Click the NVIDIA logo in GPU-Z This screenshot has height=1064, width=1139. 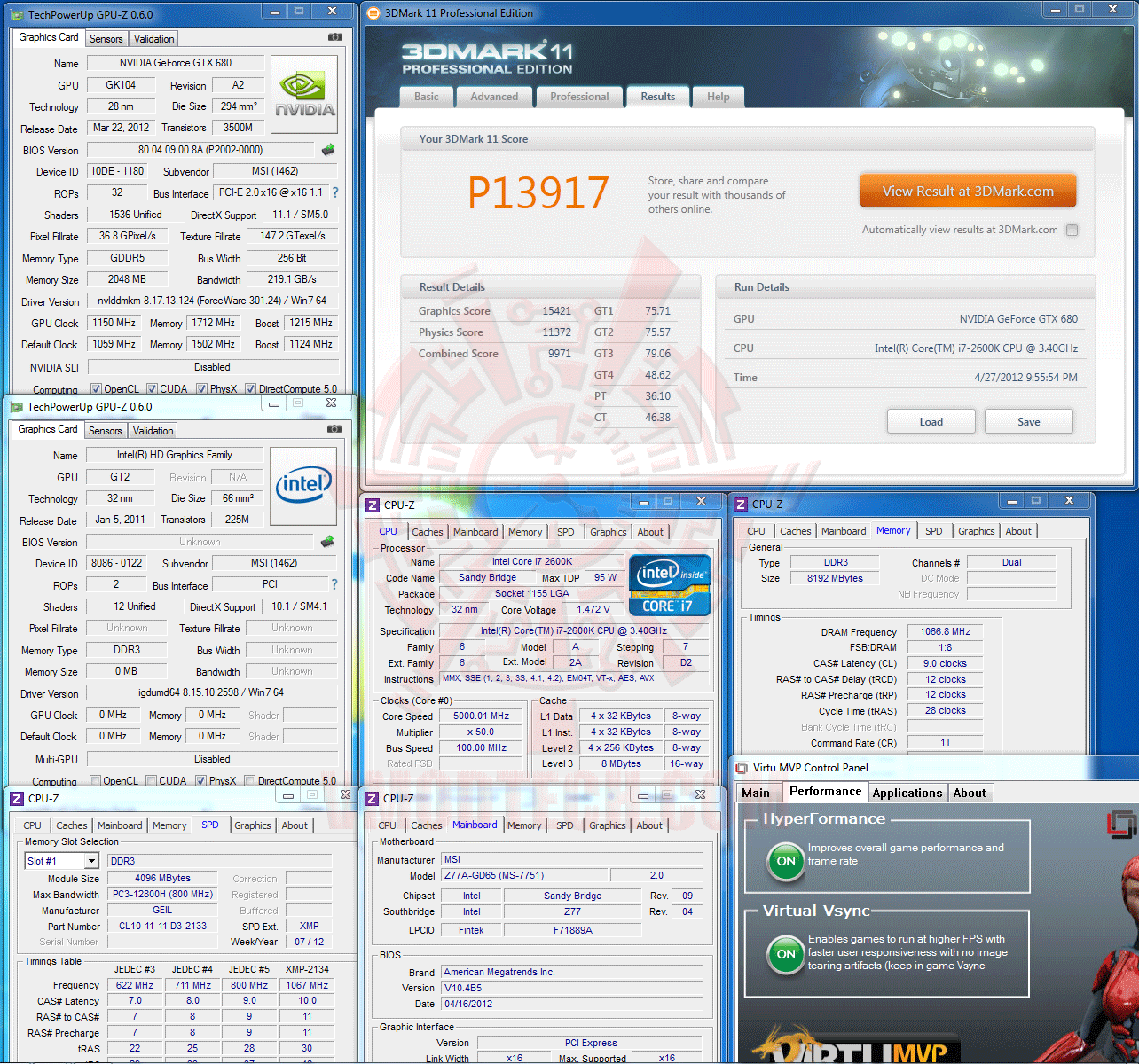tap(304, 95)
